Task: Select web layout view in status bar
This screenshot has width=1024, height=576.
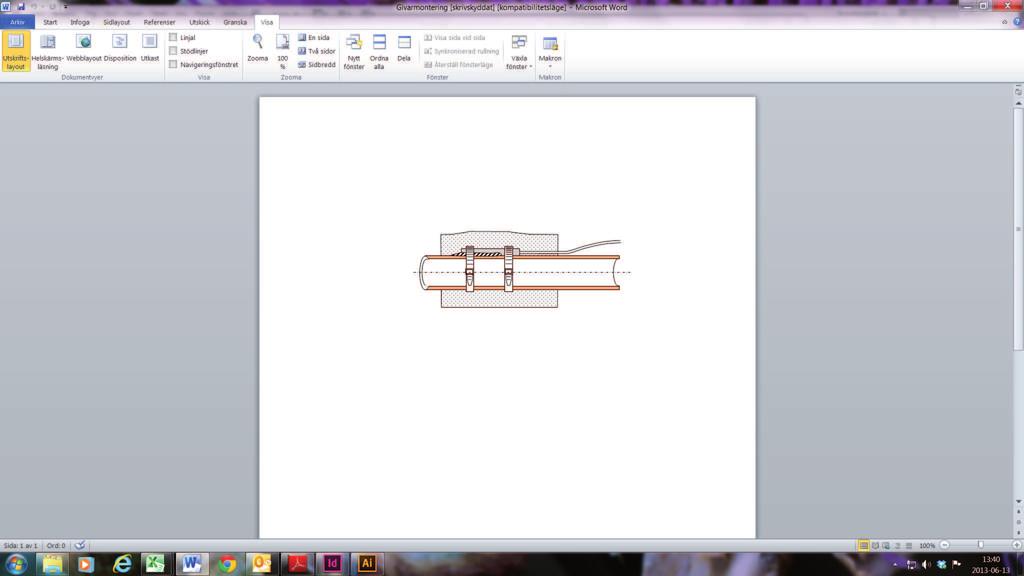Action: [x=886, y=545]
